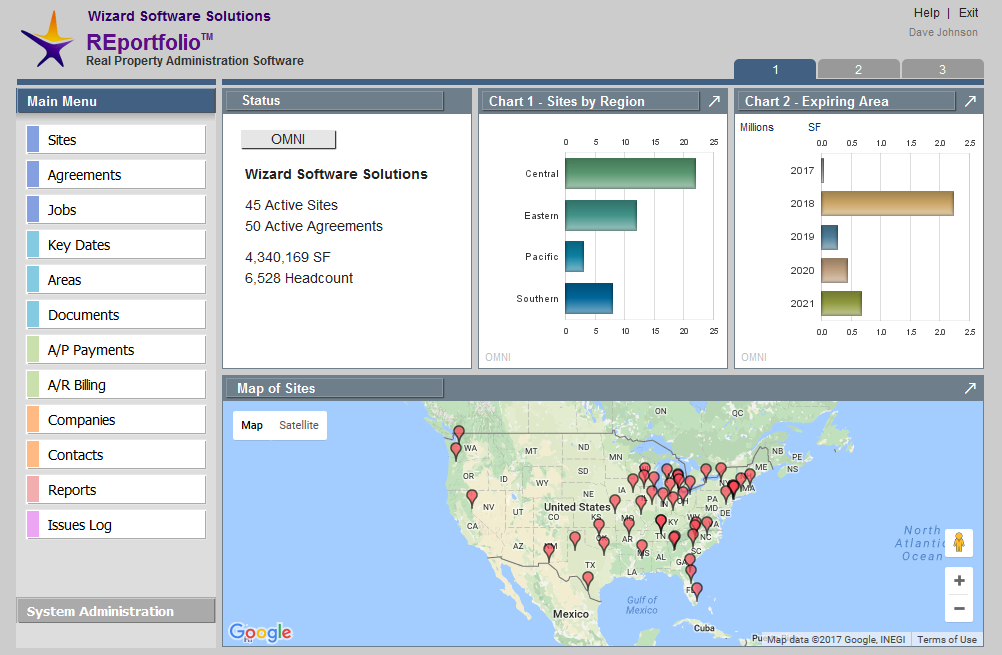Screen dimensions: 1002x655
Task: Open Contacts menu item
Action: (116, 455)
